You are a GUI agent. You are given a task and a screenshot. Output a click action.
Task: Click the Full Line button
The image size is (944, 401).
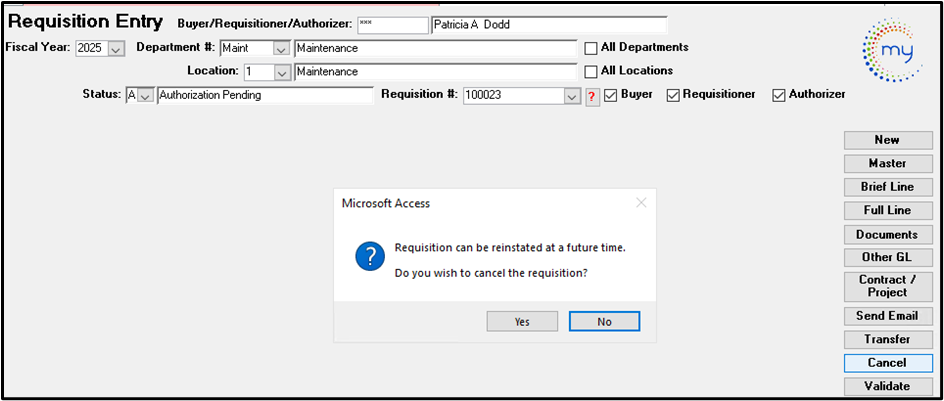point(888,210)
